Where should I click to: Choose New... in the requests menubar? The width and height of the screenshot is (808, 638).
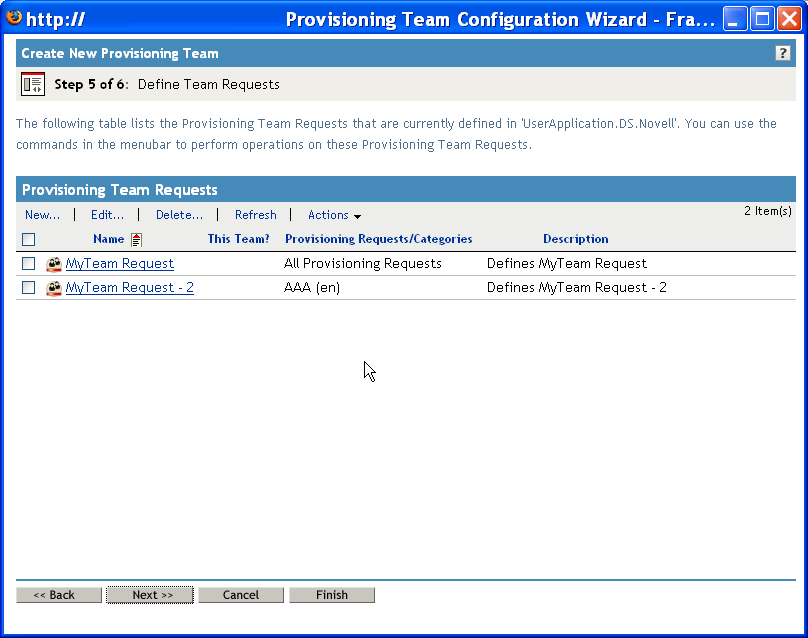[42, 215]
